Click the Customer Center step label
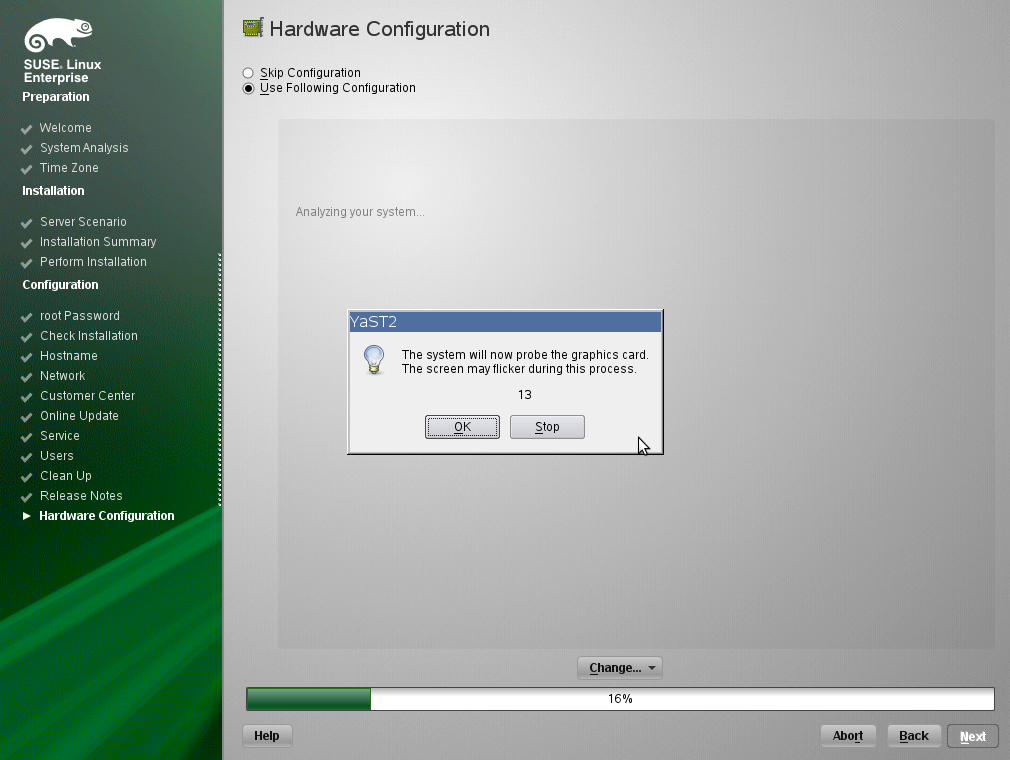This screenshot has height=760, width=1010. click(x=88, y=395)
